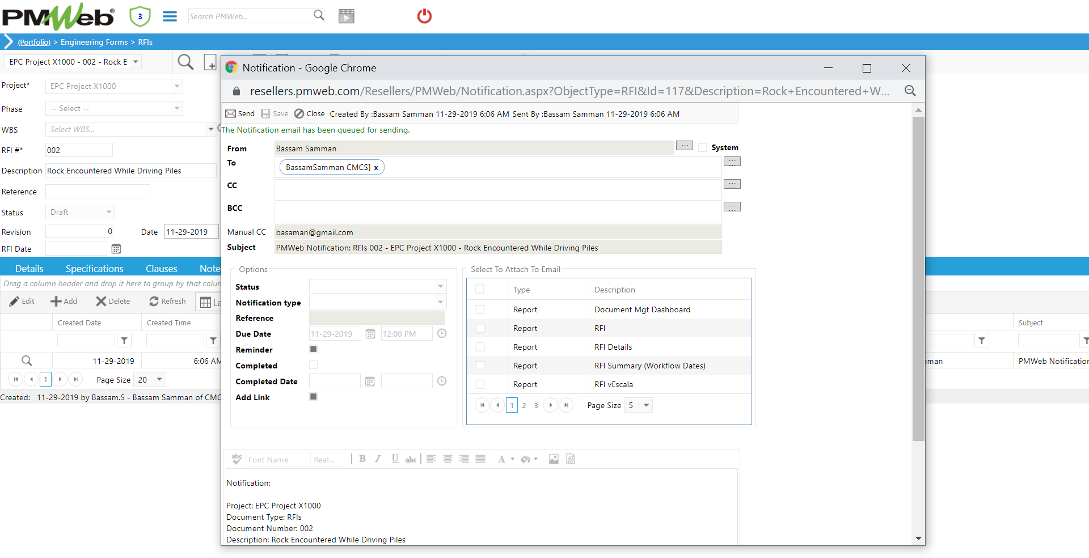Open attachments Page Size dropdown
Screen dimensions: 1089x558
click(x=647, y=405)
